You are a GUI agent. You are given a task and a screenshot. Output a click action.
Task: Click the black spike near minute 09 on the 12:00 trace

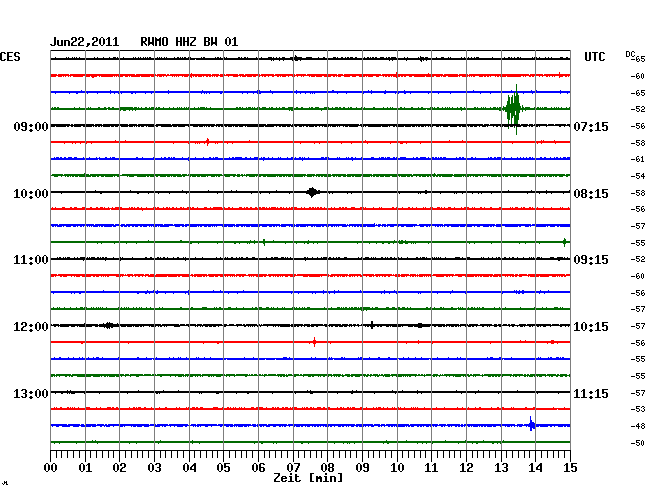pyautogui.click(x=372, y=325)
